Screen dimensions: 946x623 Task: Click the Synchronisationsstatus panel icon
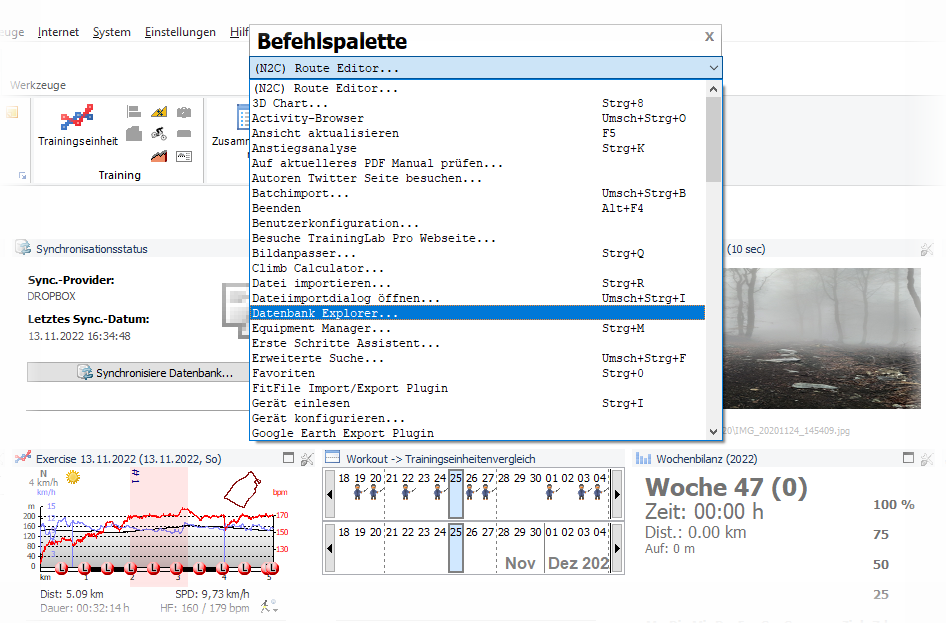point(23,248)
